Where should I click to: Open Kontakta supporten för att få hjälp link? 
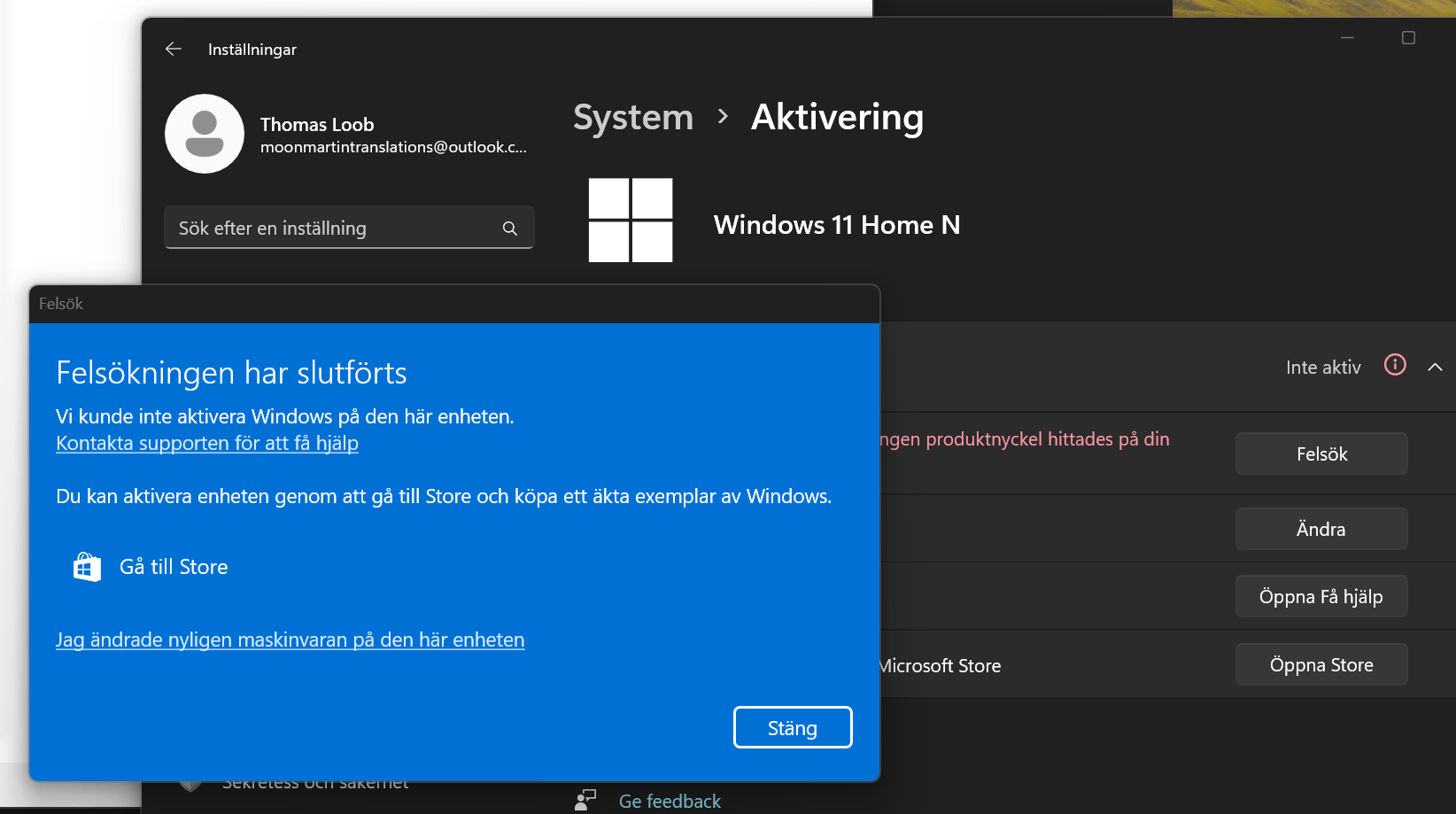(x=207, y=443)
